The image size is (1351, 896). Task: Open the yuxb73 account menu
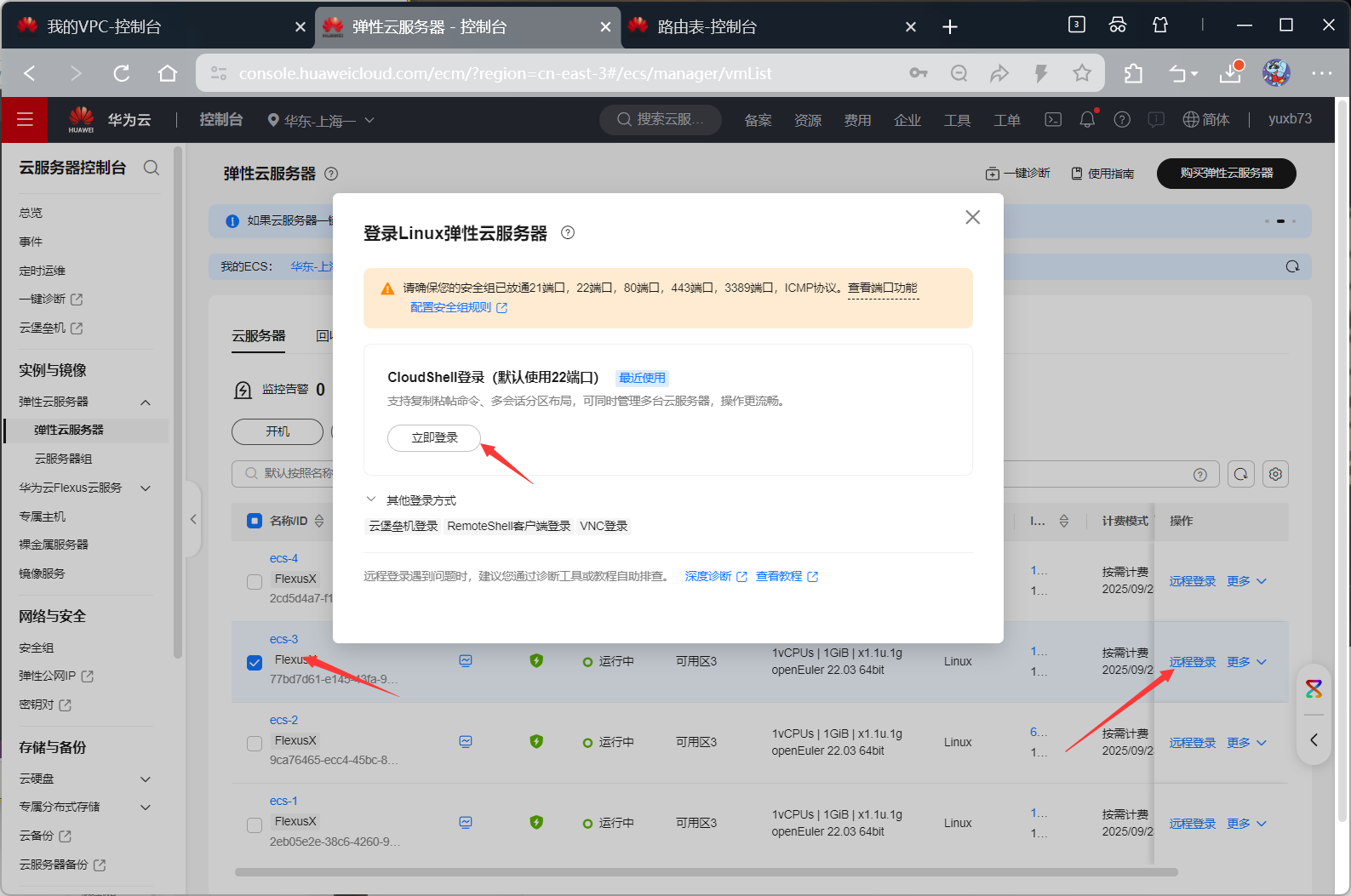1290,119
